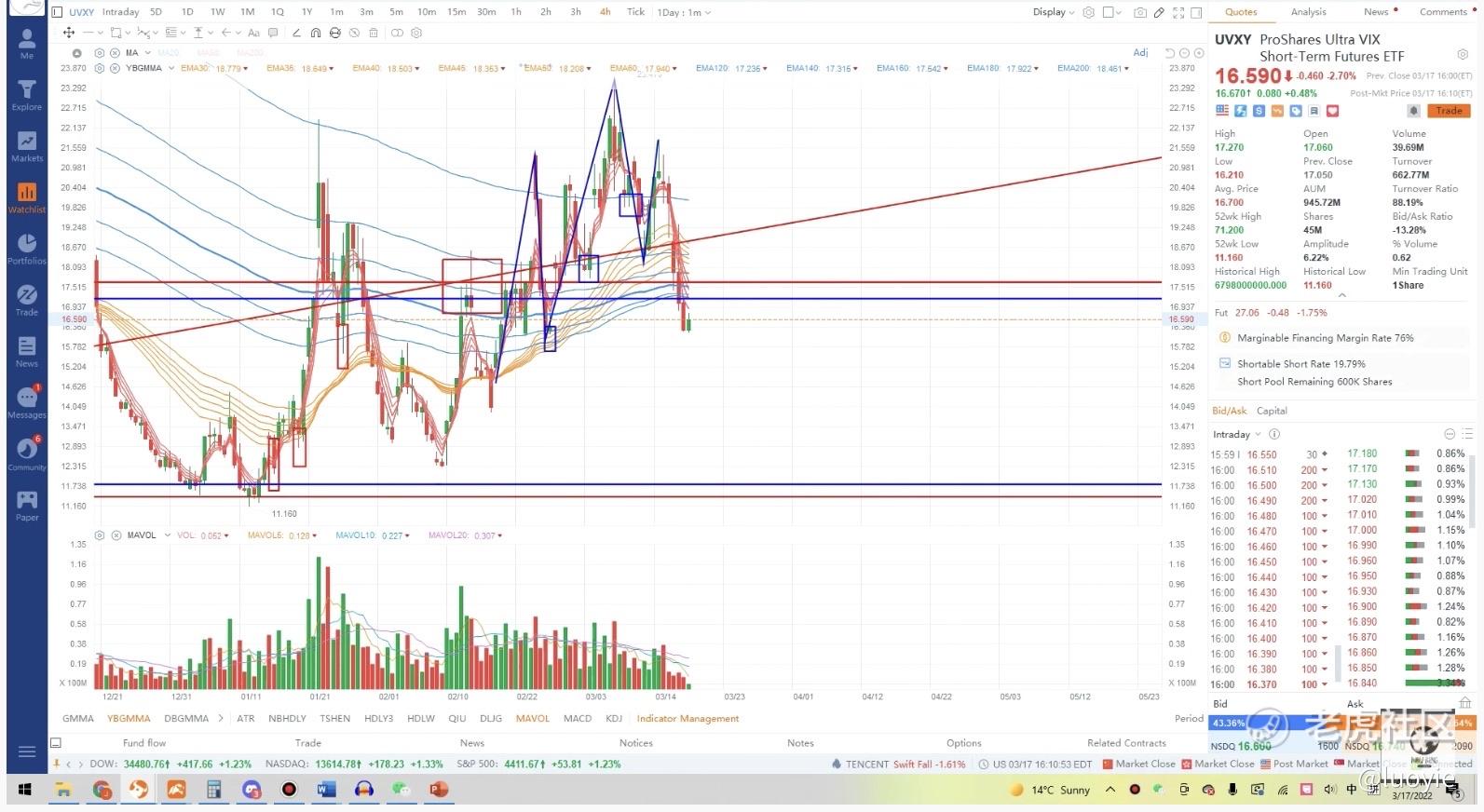Expand the chart layout grid dropdown arrow

coord(1119,12)
